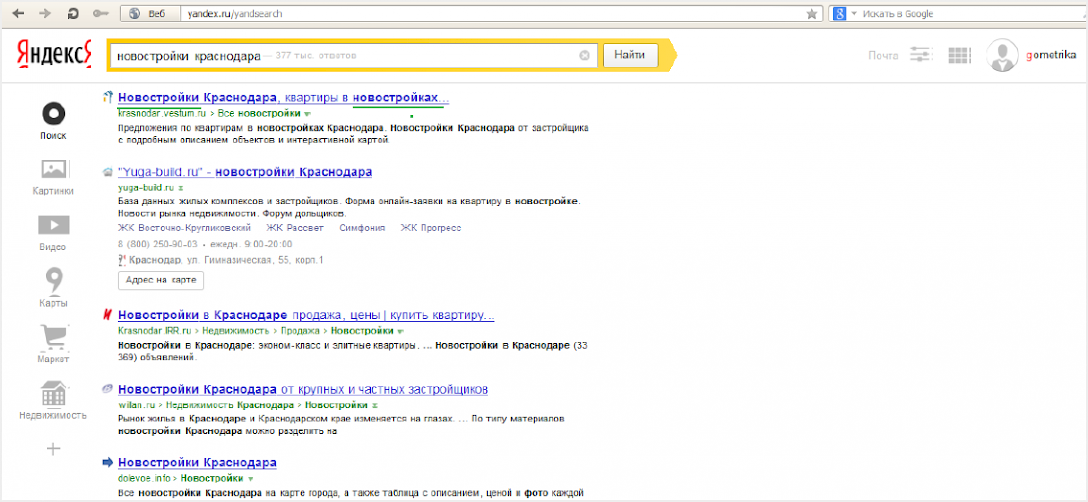Select the 'Поиск' sidebar icon
The width and height of the screenshot is (1088, 502).
53,120
